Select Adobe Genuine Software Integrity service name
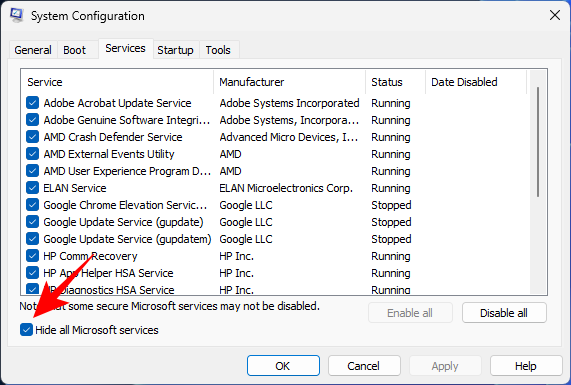Viewport: 571px width, 385px height. click(127, 120)
